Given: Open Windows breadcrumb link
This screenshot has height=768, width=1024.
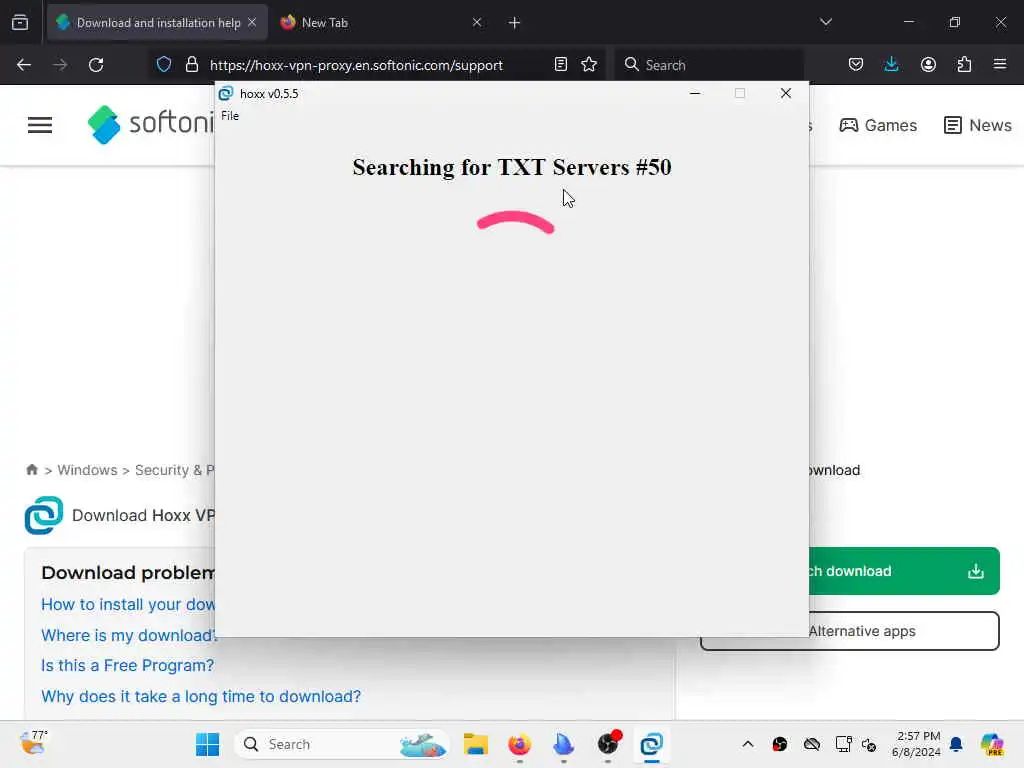Looking at the screenshot, I should (88, 470).
